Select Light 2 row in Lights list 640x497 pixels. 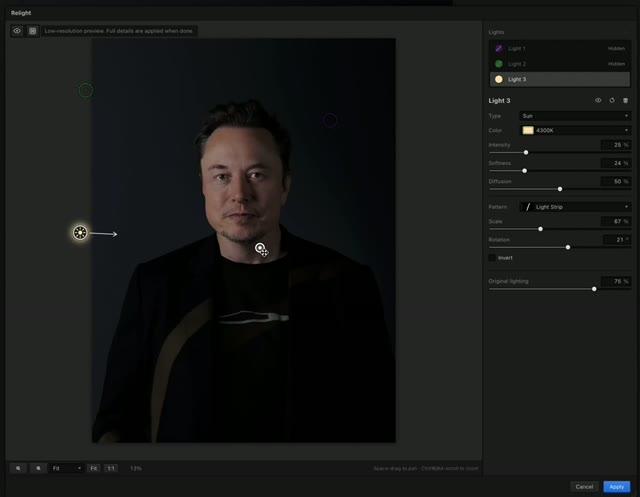click(x=560, y=64)
